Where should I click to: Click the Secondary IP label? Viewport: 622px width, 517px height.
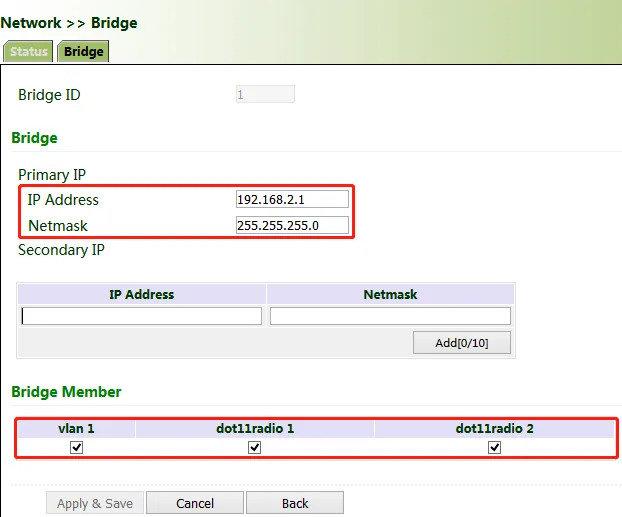pos(61,250)
